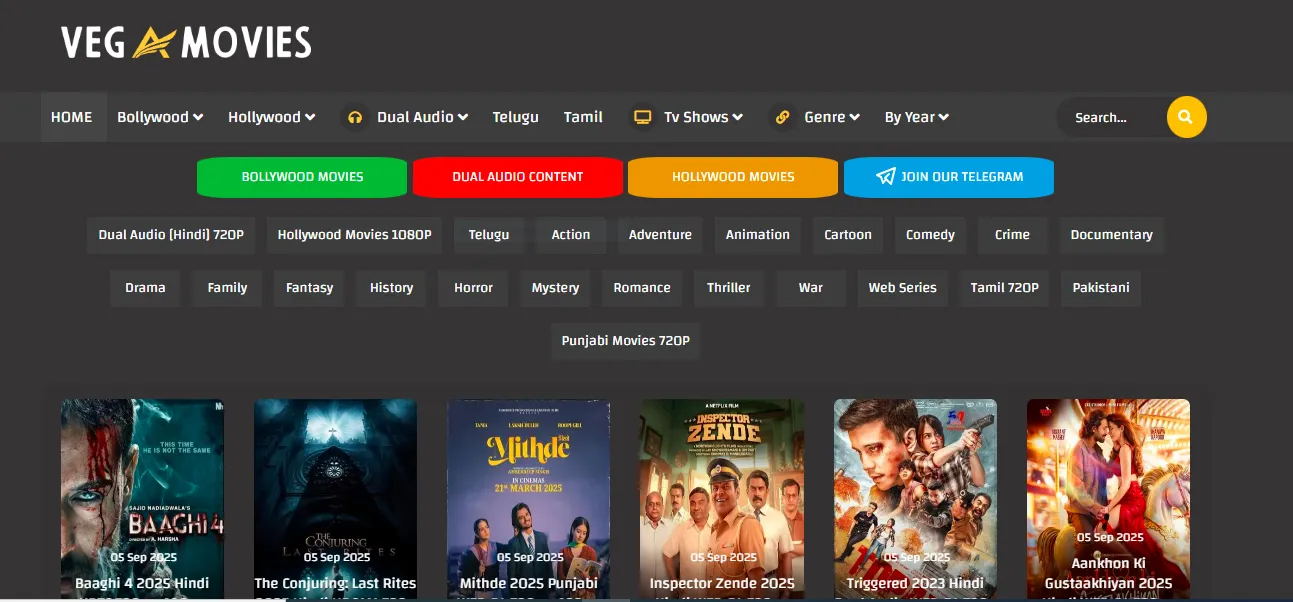Screen dimensions: 1293x602
Task: Open the Inspector Zende movie poster
Action: (721, 480)
